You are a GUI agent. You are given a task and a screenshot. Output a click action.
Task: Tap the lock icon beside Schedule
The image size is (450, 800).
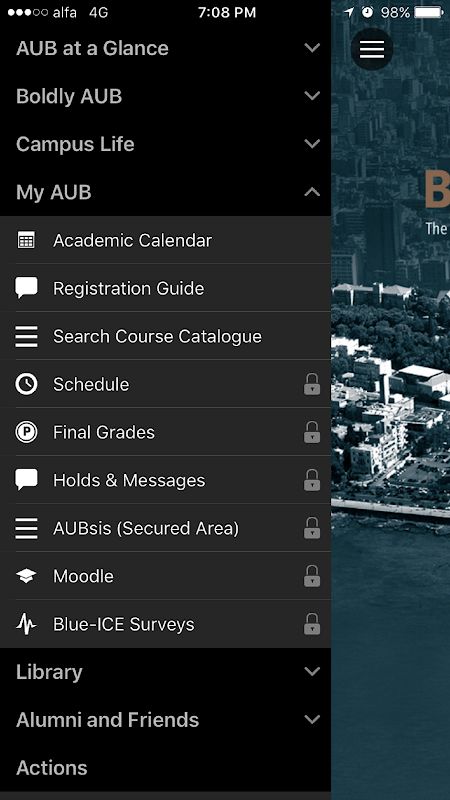[x=312, y=384]
